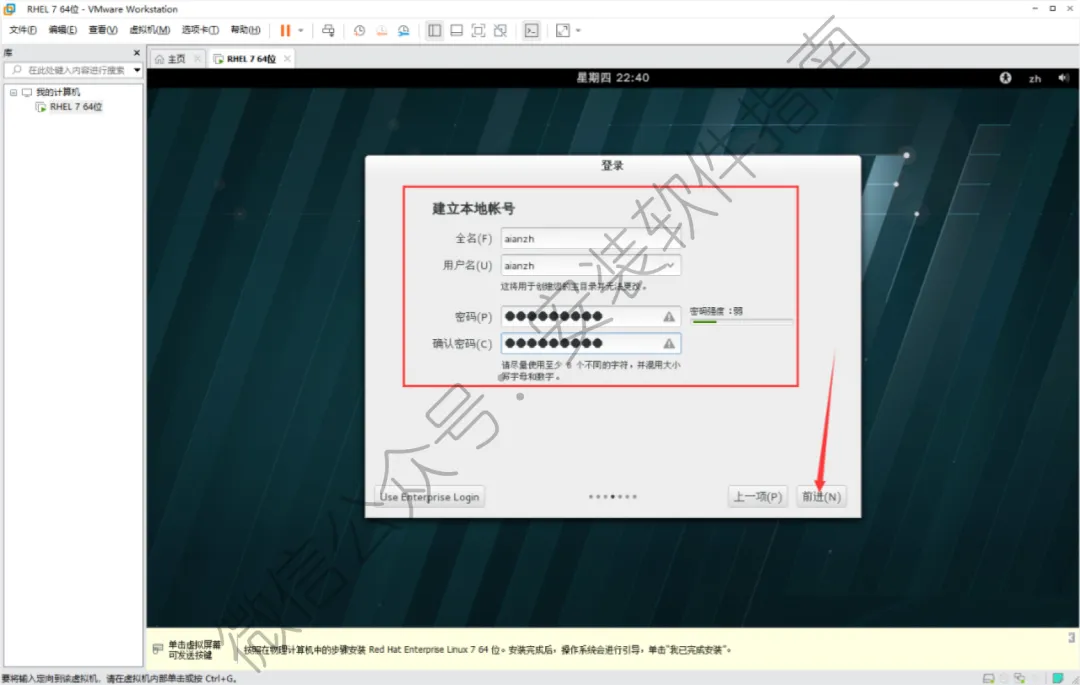1080x685 pixels.
Task: Open the 虚拟机(M) menu
Action: 149,30
